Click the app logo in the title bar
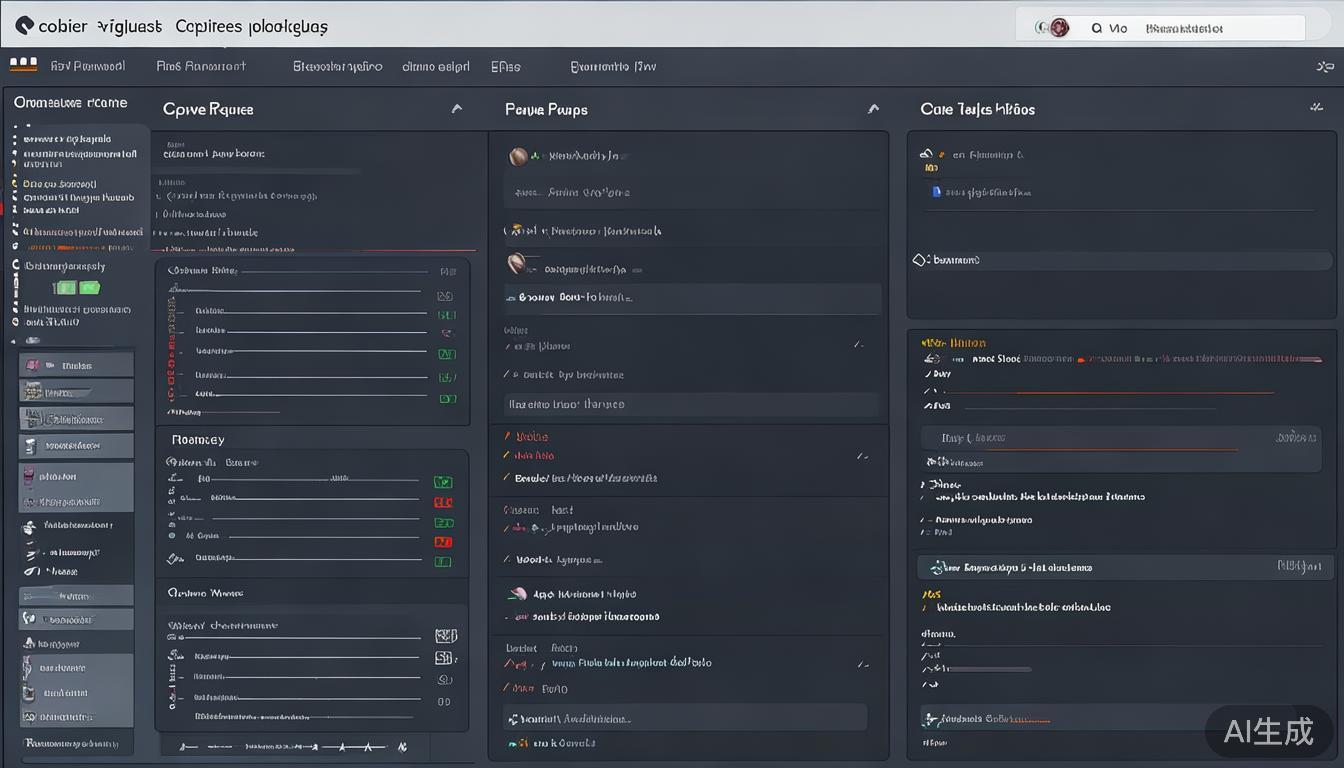 click(24, 26)
